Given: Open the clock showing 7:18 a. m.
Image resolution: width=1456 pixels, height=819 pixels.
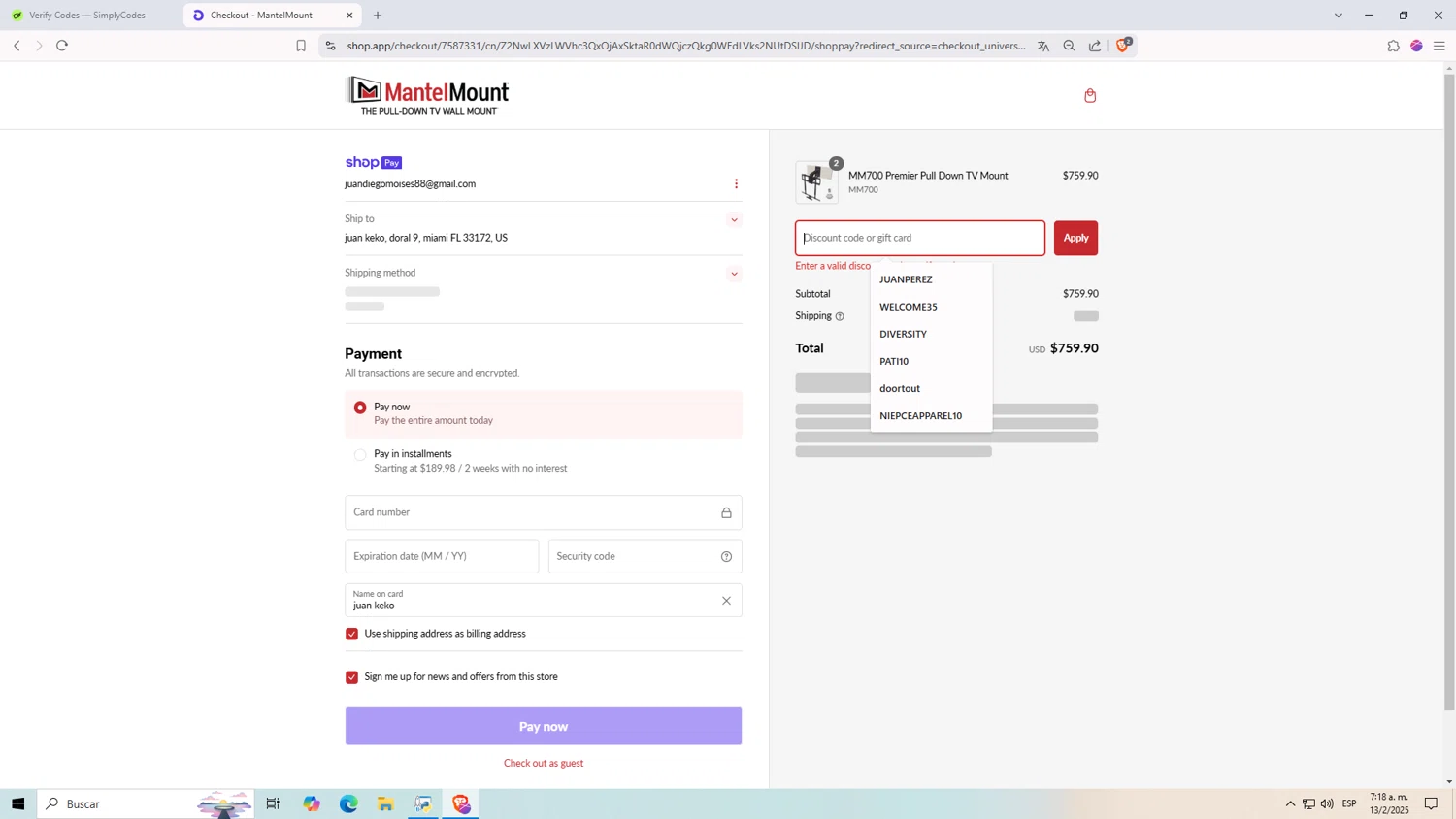Looking at the screenshot, I should tap(1389, 803).
